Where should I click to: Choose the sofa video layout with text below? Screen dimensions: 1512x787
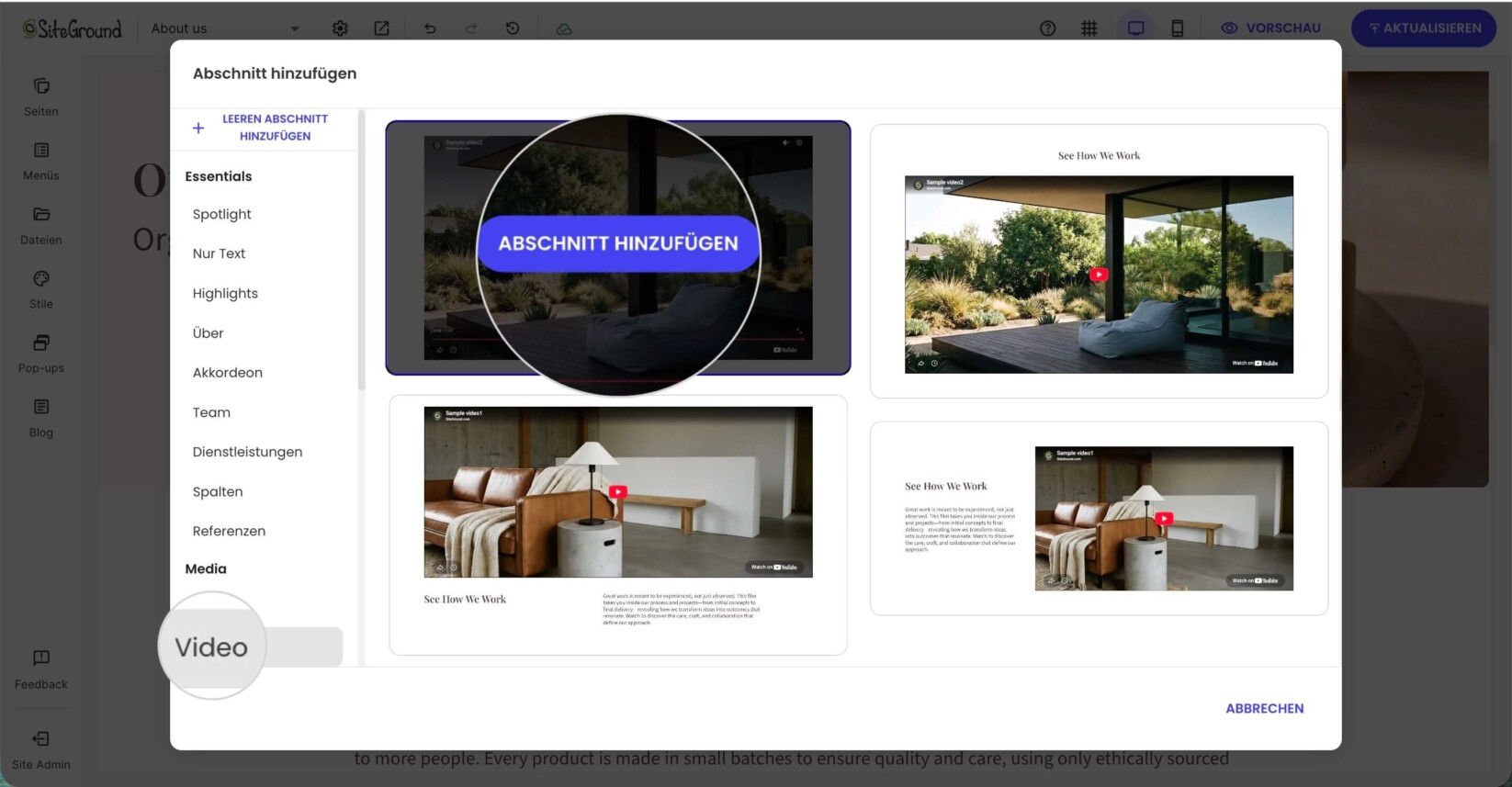[618, 525]
